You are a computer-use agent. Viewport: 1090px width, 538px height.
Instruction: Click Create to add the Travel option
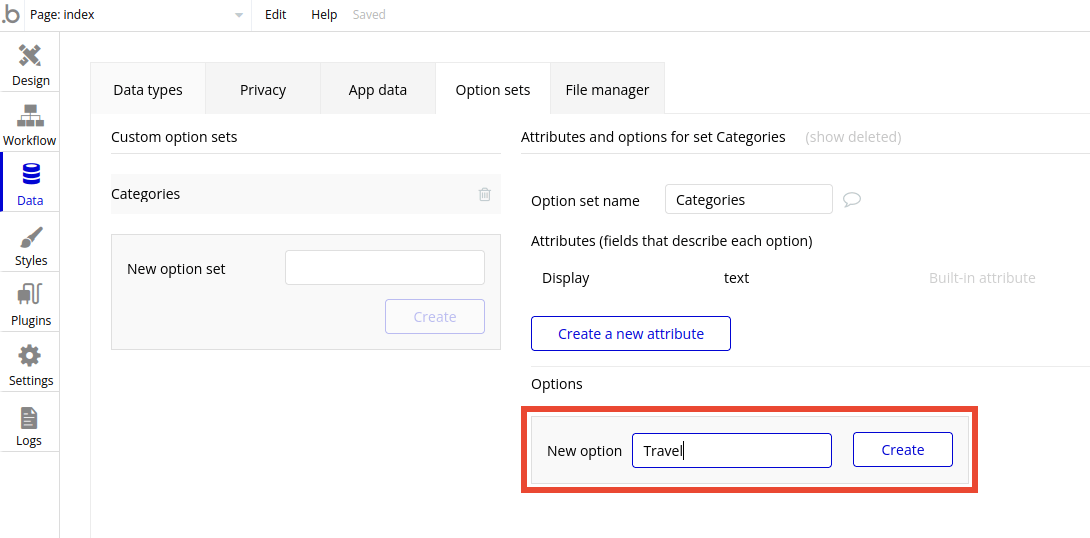pos(902,450)
